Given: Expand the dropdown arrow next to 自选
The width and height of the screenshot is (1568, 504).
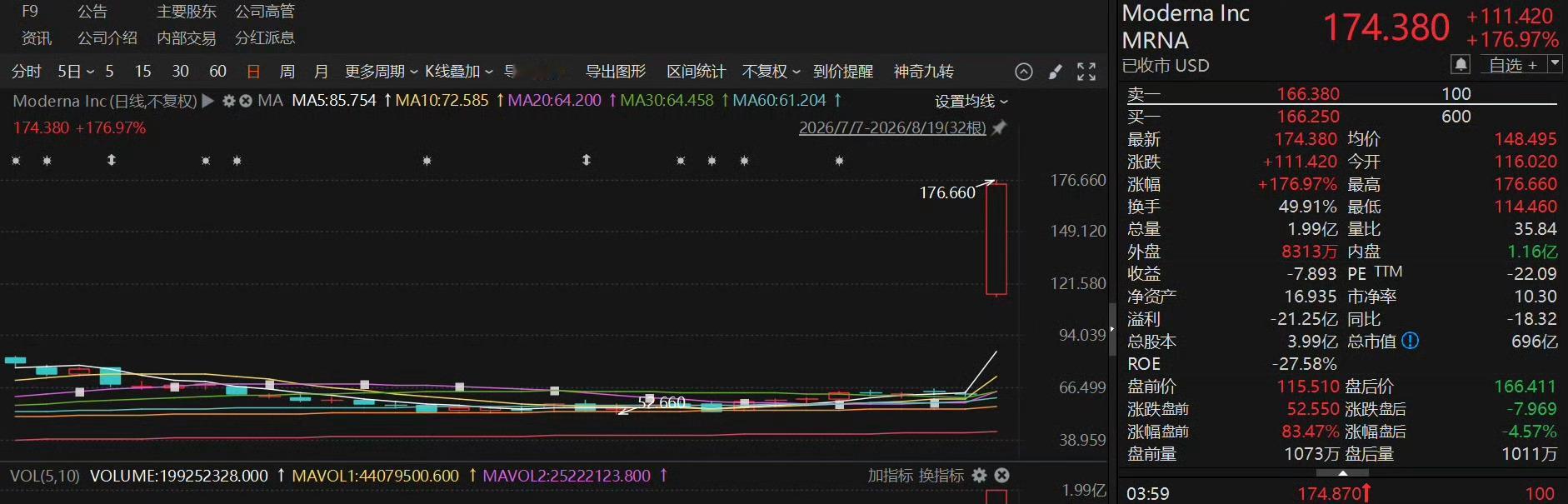Looking at the screenshot, I should pyautogui.click(x=1555, y=63).
